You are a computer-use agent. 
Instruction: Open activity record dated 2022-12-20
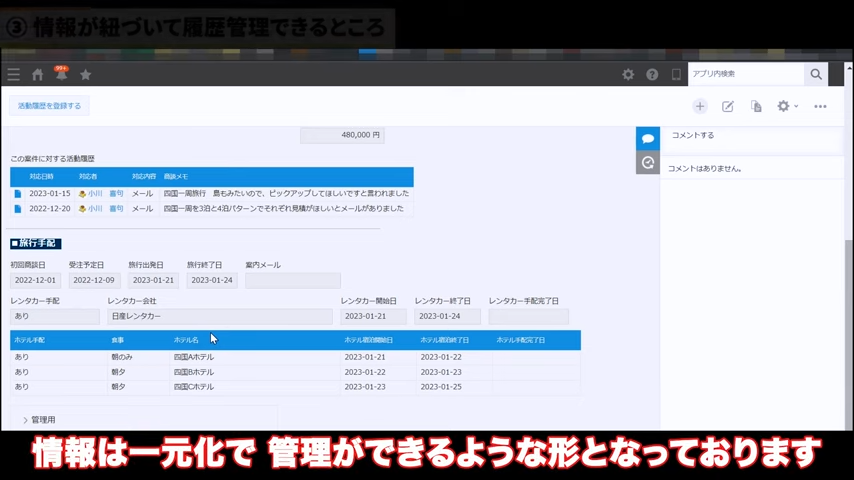(18, 209)
